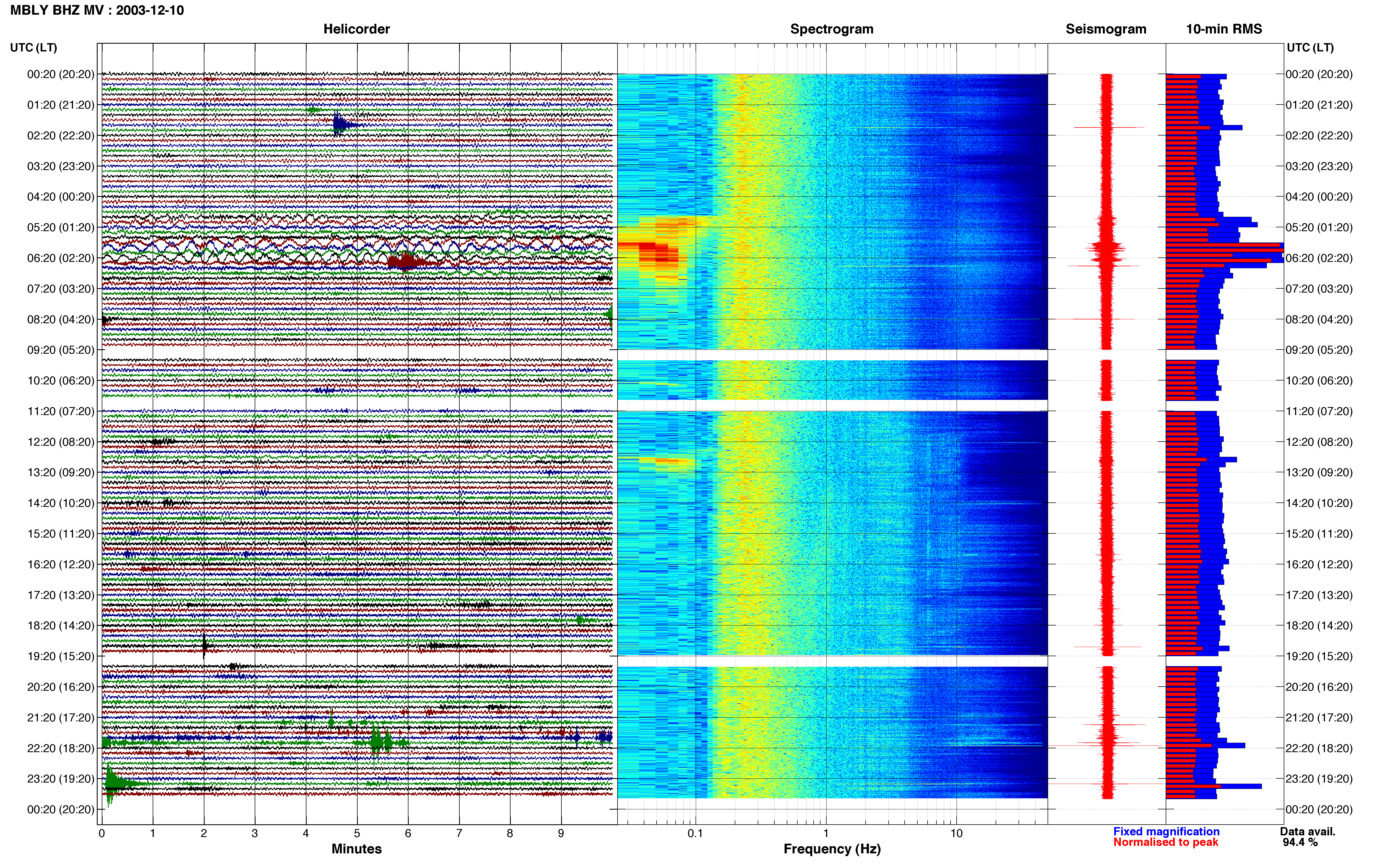Click the 03:20 (23:20) label on the Helicorder axis
1388x868 pixels.
[x=61, y=166]
